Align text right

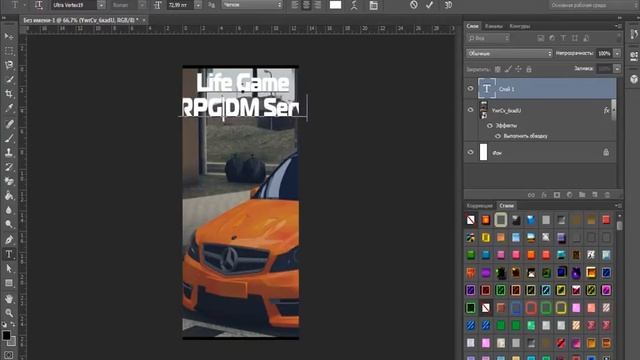(x=318, y=5)
